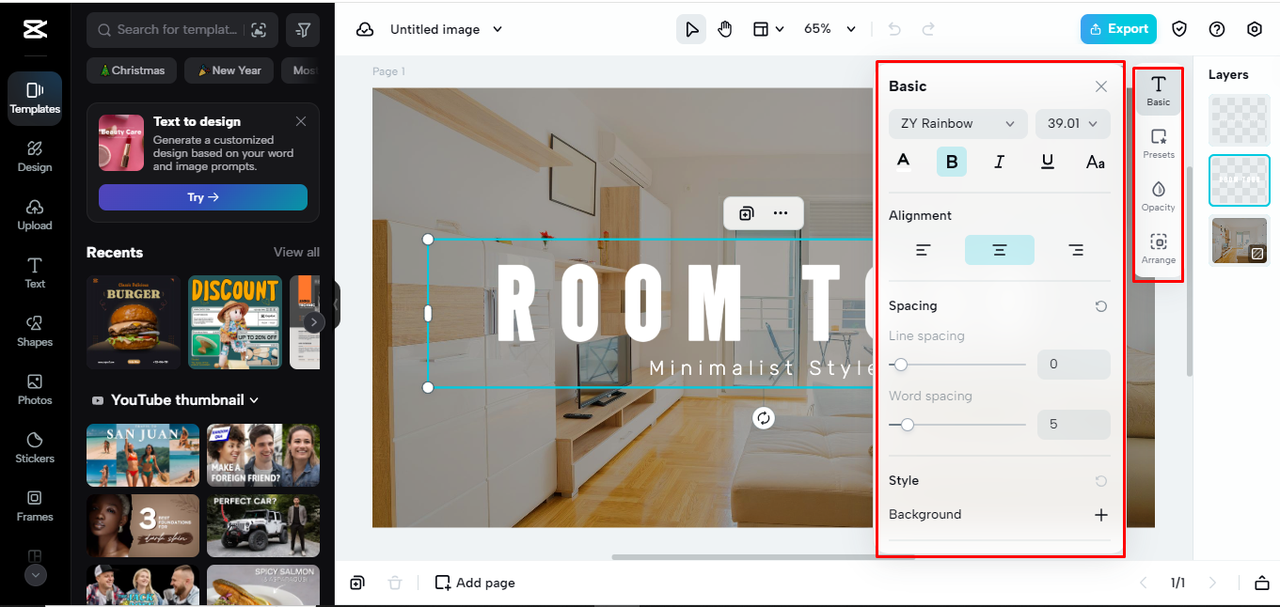Open the settings hexagon icon
The image size is (1280, 607).
tap(1255, 29)
